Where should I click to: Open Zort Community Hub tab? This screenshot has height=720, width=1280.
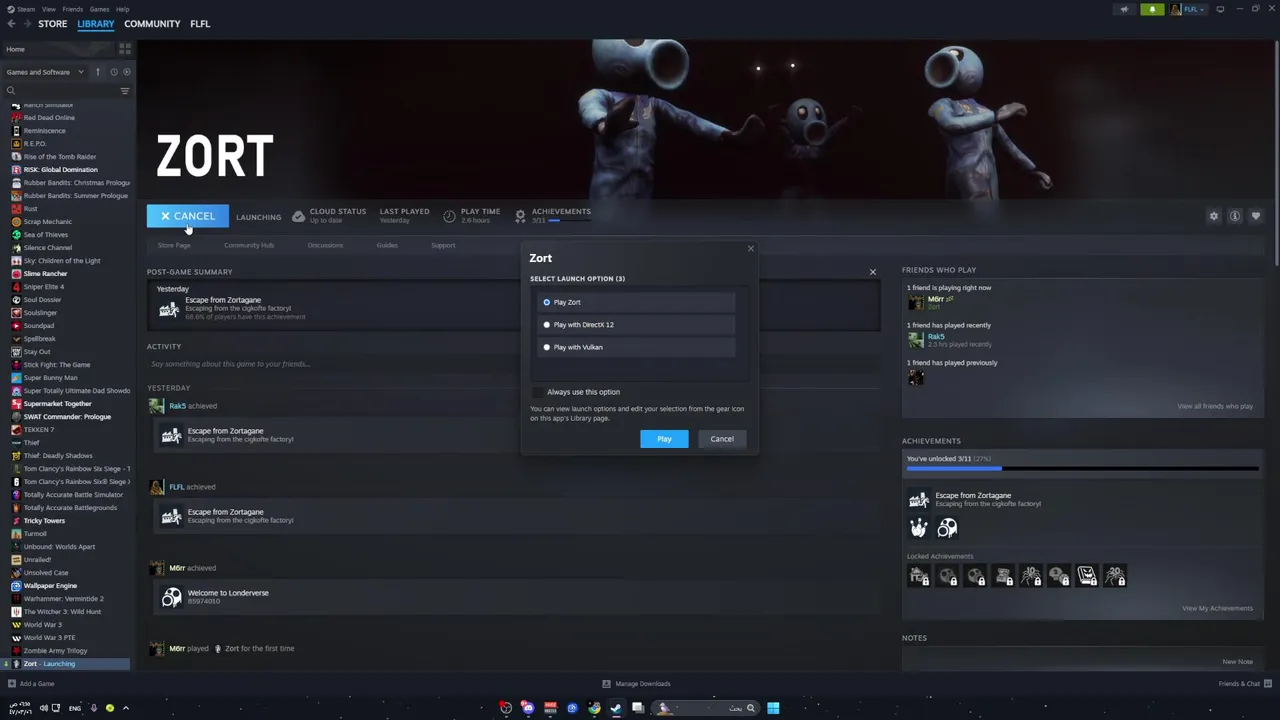click(x=249, y=245)
